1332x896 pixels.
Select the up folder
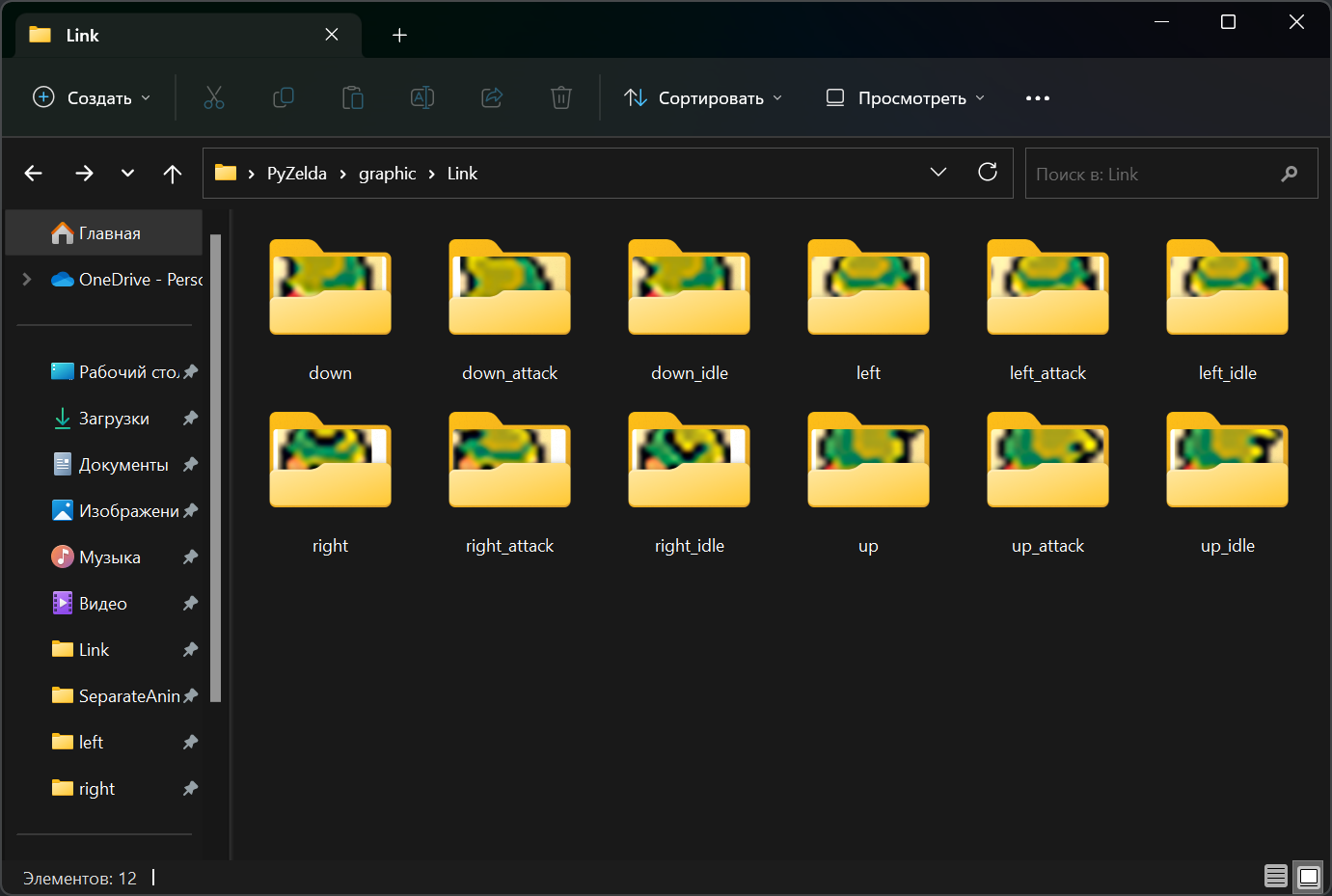click(868, 483)
